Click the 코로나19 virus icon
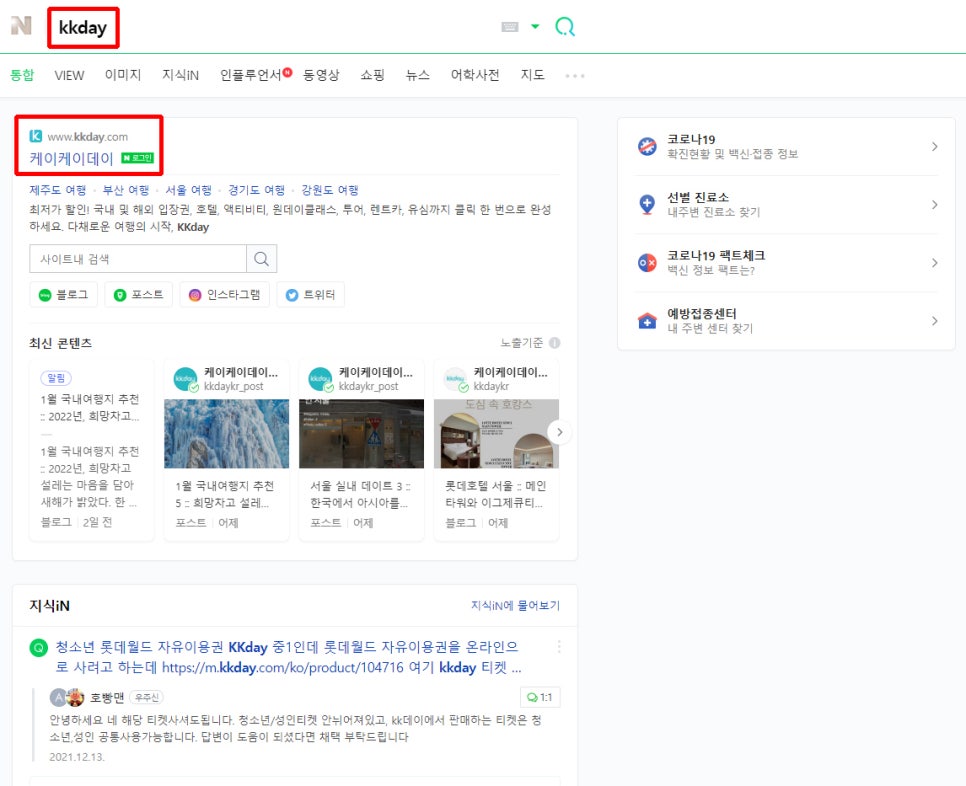The image size is (966, 786). (647, 147)
